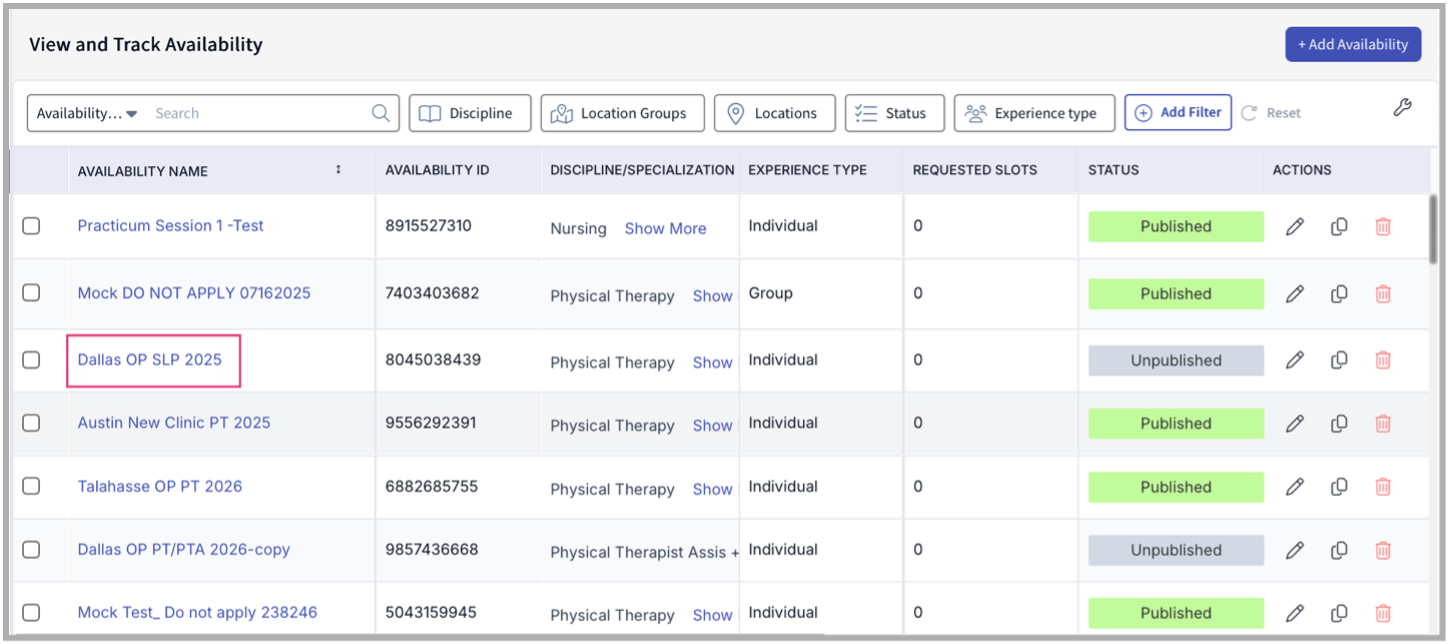Expand the Location Groups filter
This screenshot has height=644, width=1451.
(x=622, y=113)
